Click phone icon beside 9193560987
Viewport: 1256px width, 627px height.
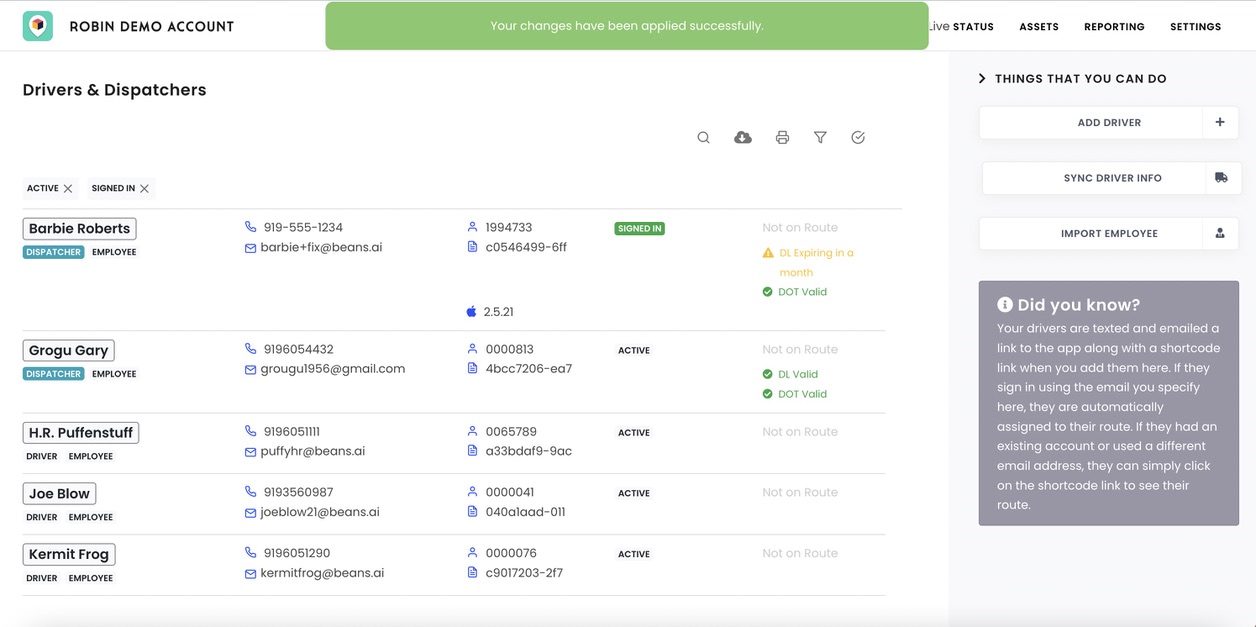251,492
